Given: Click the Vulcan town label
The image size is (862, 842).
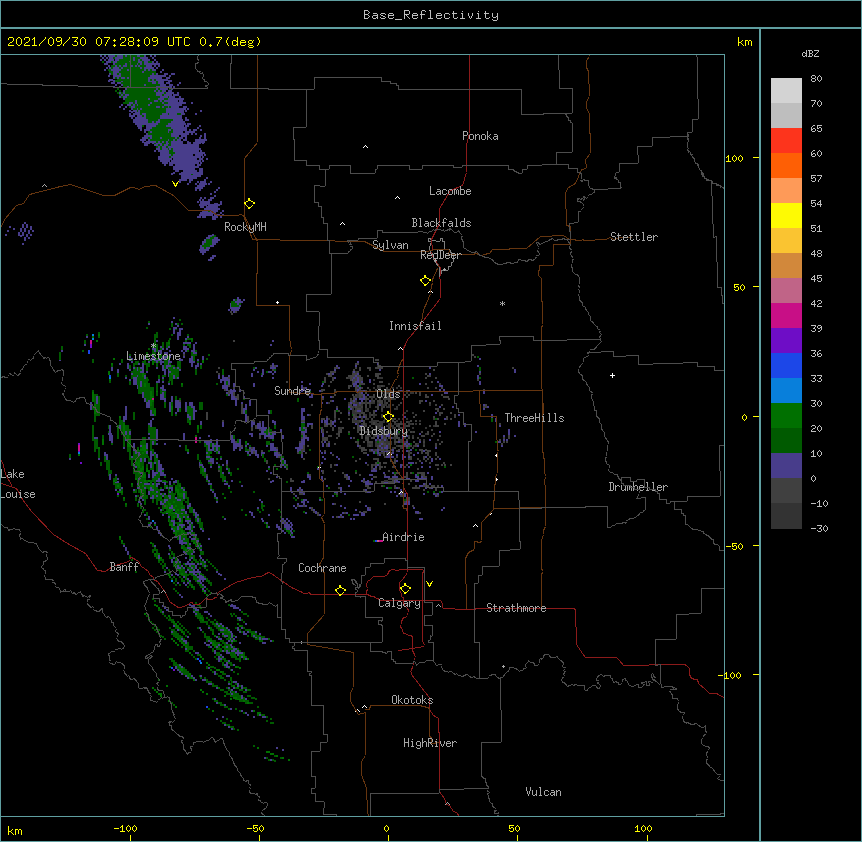Looking at the screenshot, I should coord(543,792).
